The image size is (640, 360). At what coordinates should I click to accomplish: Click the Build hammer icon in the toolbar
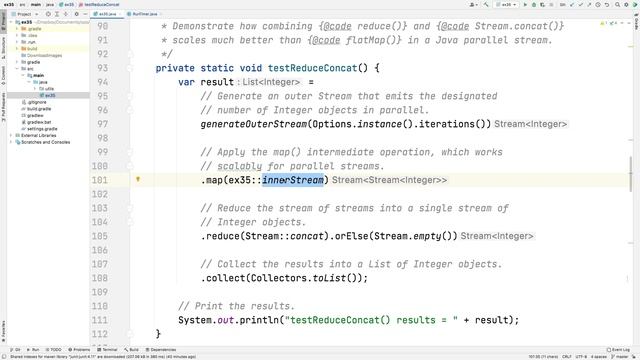click(x=486, y=4)
